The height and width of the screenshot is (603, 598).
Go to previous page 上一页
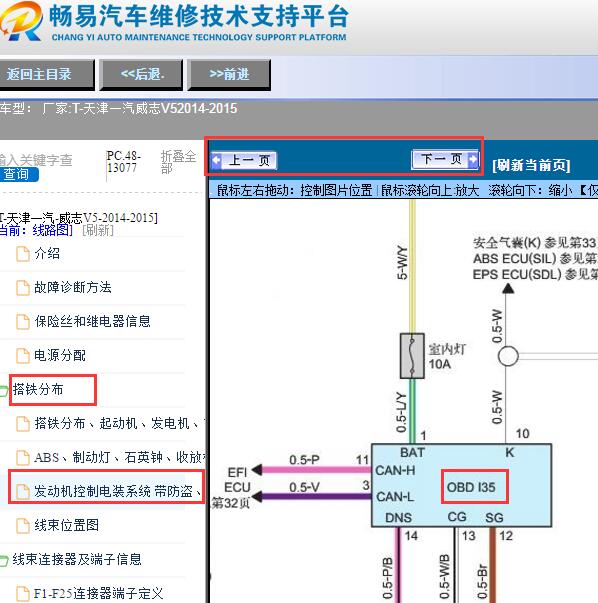click(x=244, y=160)
